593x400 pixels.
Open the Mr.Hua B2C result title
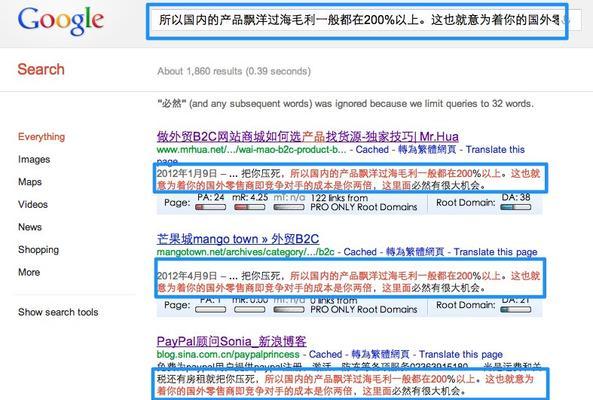tap(307, 136)
